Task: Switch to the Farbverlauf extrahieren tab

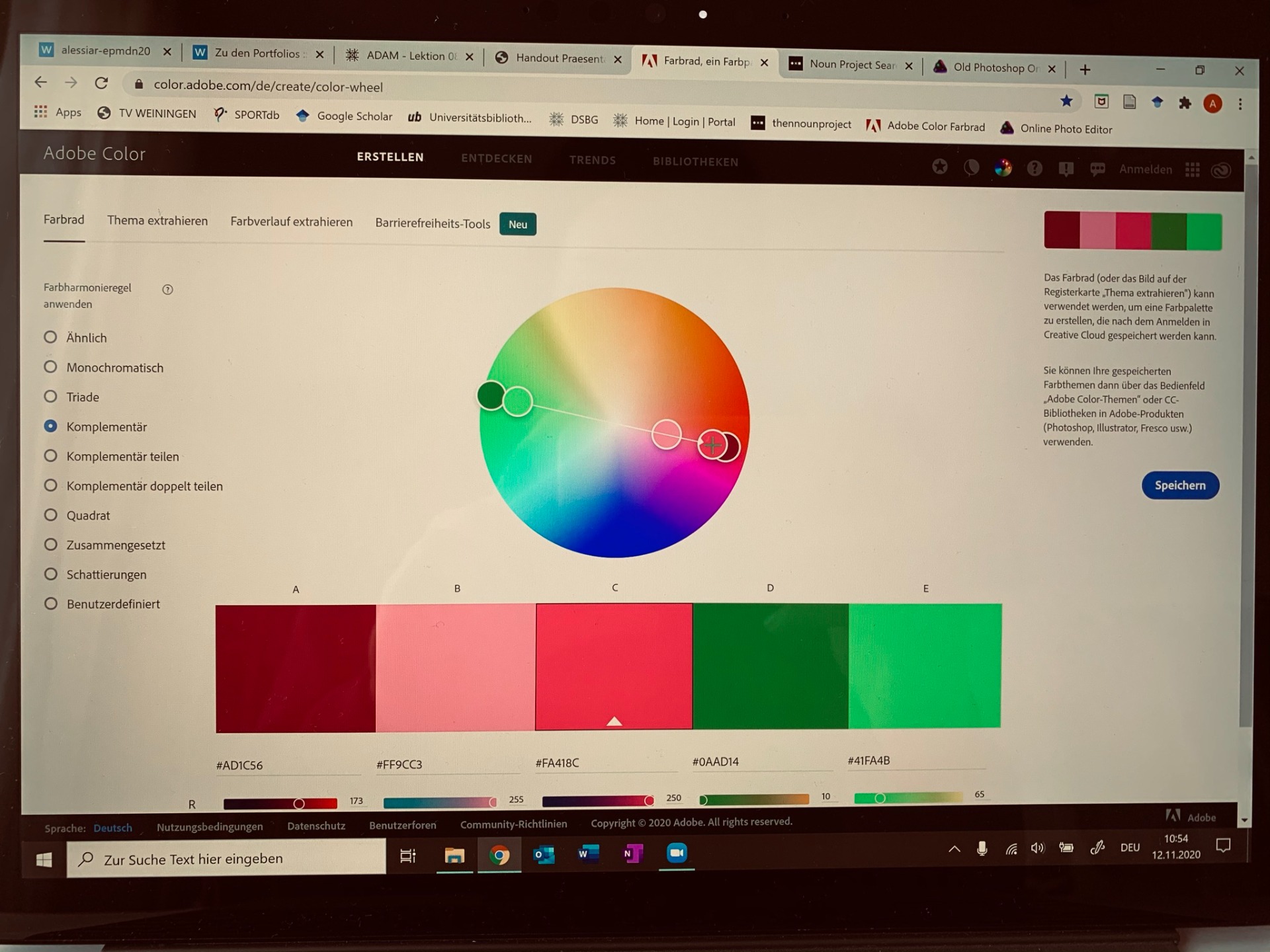Action: tap(291, 222)
